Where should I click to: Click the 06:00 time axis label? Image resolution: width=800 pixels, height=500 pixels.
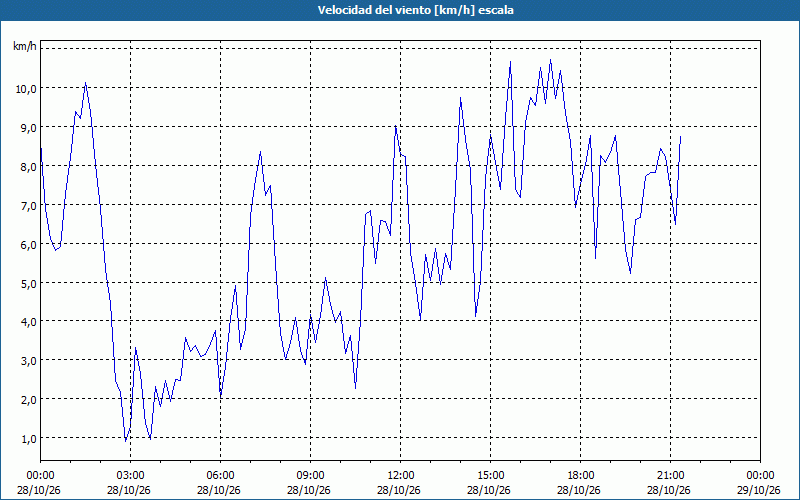click(220, 476)
